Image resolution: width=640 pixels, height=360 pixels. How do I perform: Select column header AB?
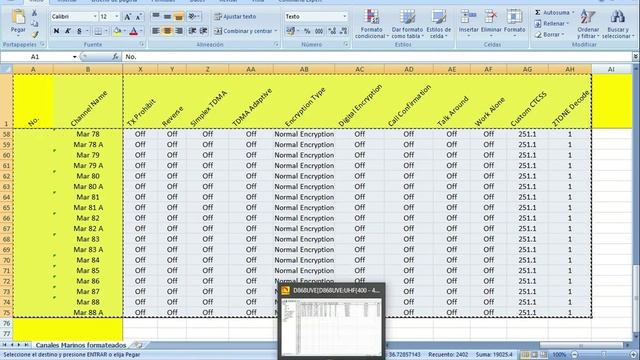[304, 69]
